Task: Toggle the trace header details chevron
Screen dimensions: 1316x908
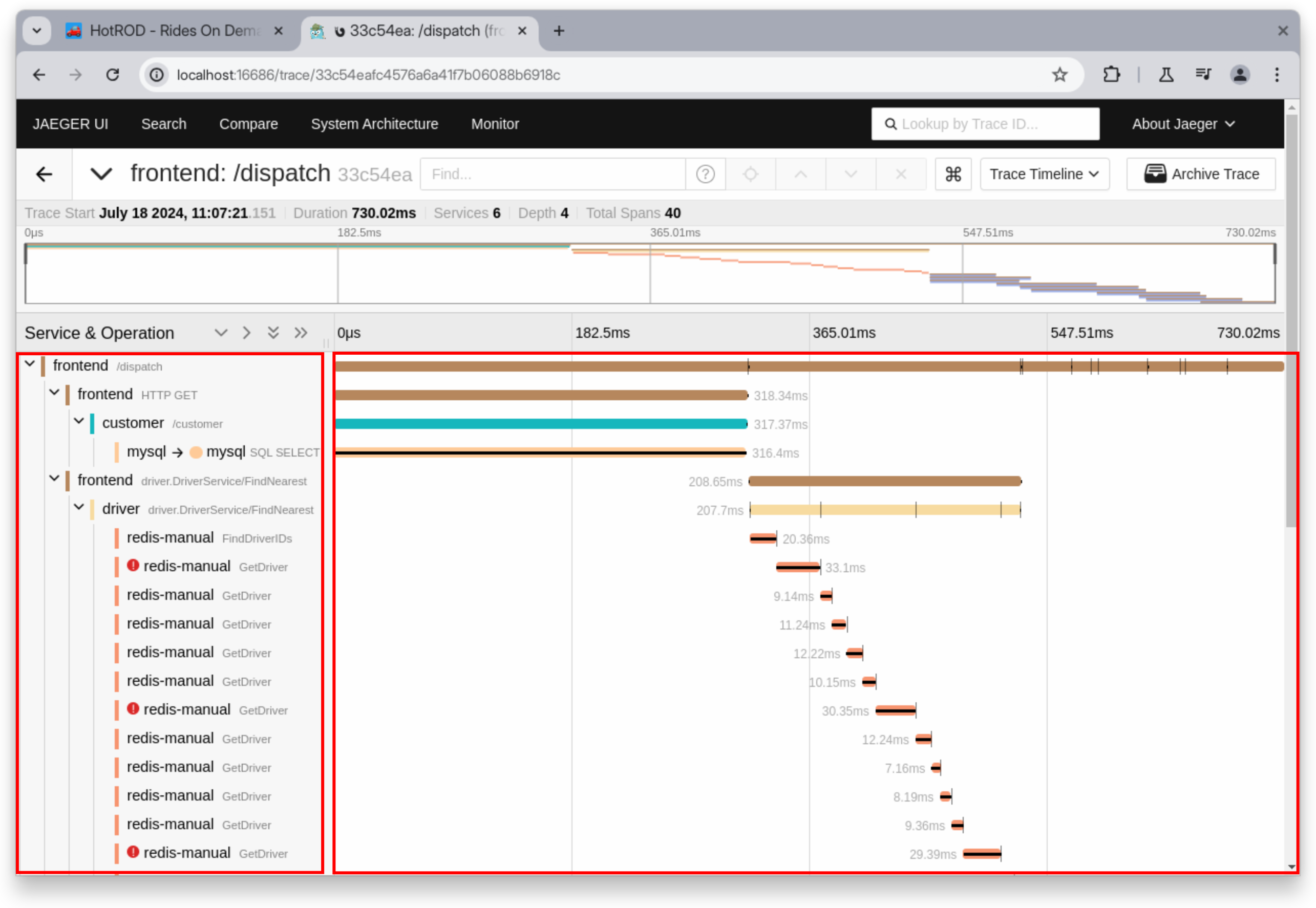Action: 101,174
